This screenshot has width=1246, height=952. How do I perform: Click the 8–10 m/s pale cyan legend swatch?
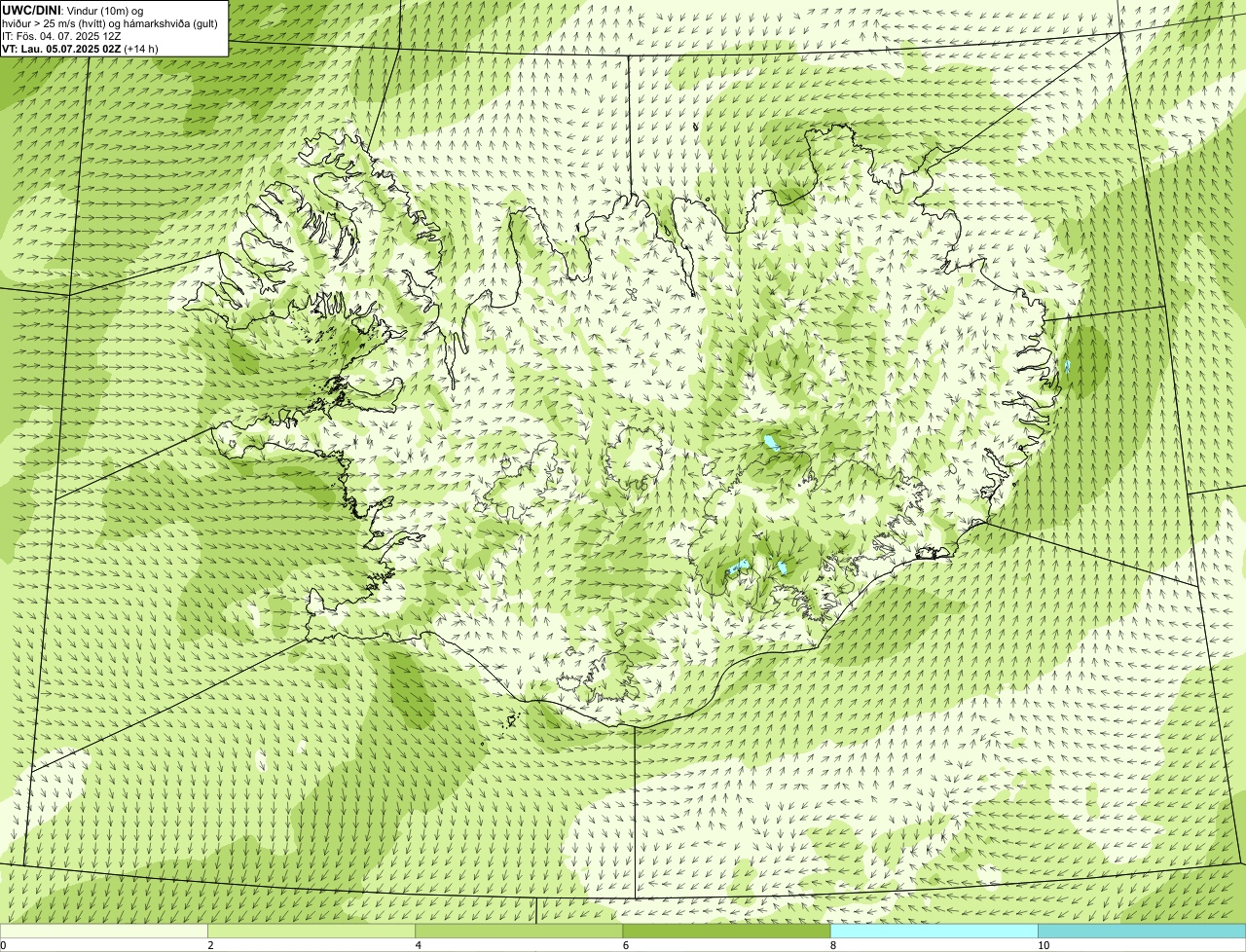click(x=934, y=931)
